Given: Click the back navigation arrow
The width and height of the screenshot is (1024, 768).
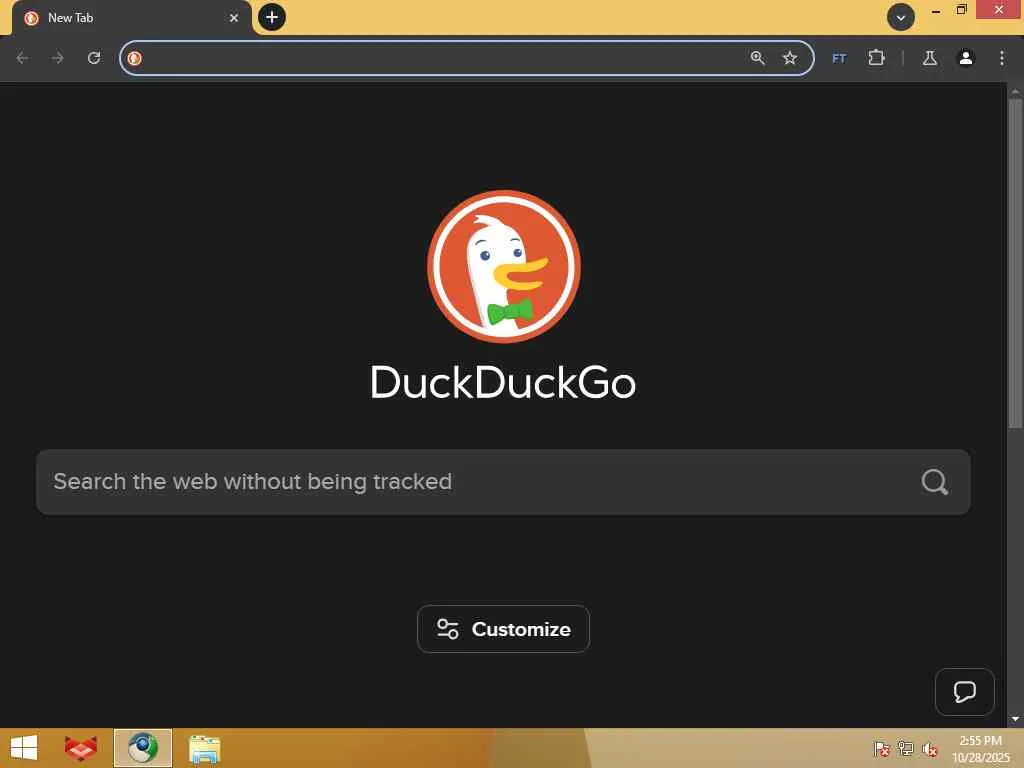Looking at the screenshot, I should pos(22,58).
